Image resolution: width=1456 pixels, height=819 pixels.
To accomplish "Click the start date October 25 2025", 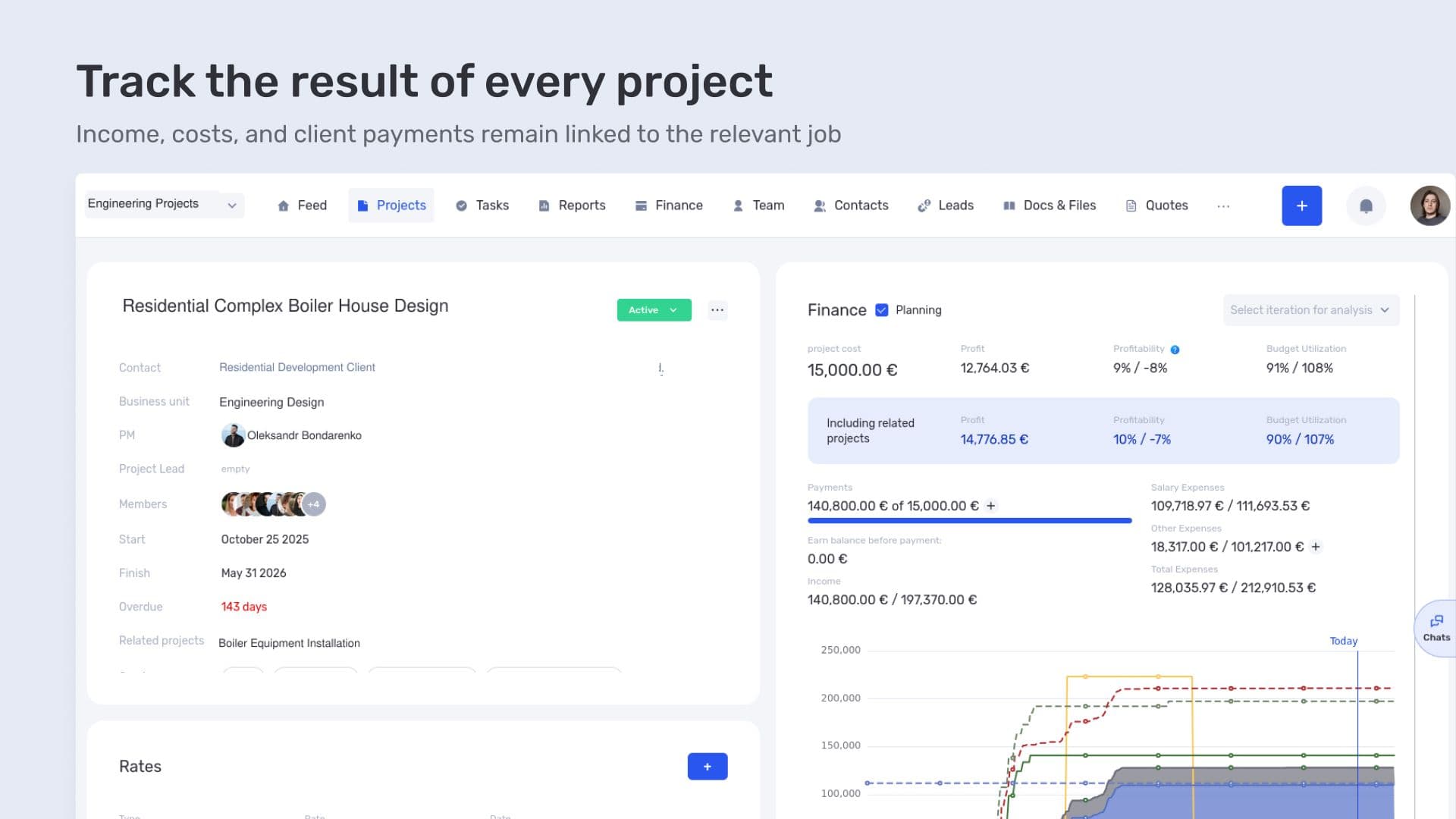I will 265,539.
